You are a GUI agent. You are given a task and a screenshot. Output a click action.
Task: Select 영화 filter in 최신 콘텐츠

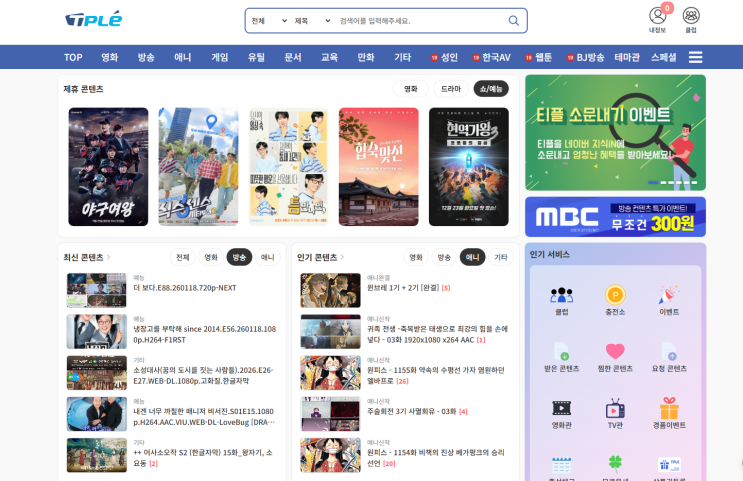(211, 257)
